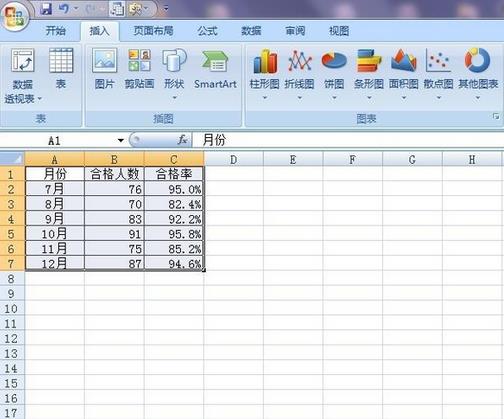Open the Shapes (形状) gallery
The width and height of the screenshot is (504, 419).
click(174, 74)
